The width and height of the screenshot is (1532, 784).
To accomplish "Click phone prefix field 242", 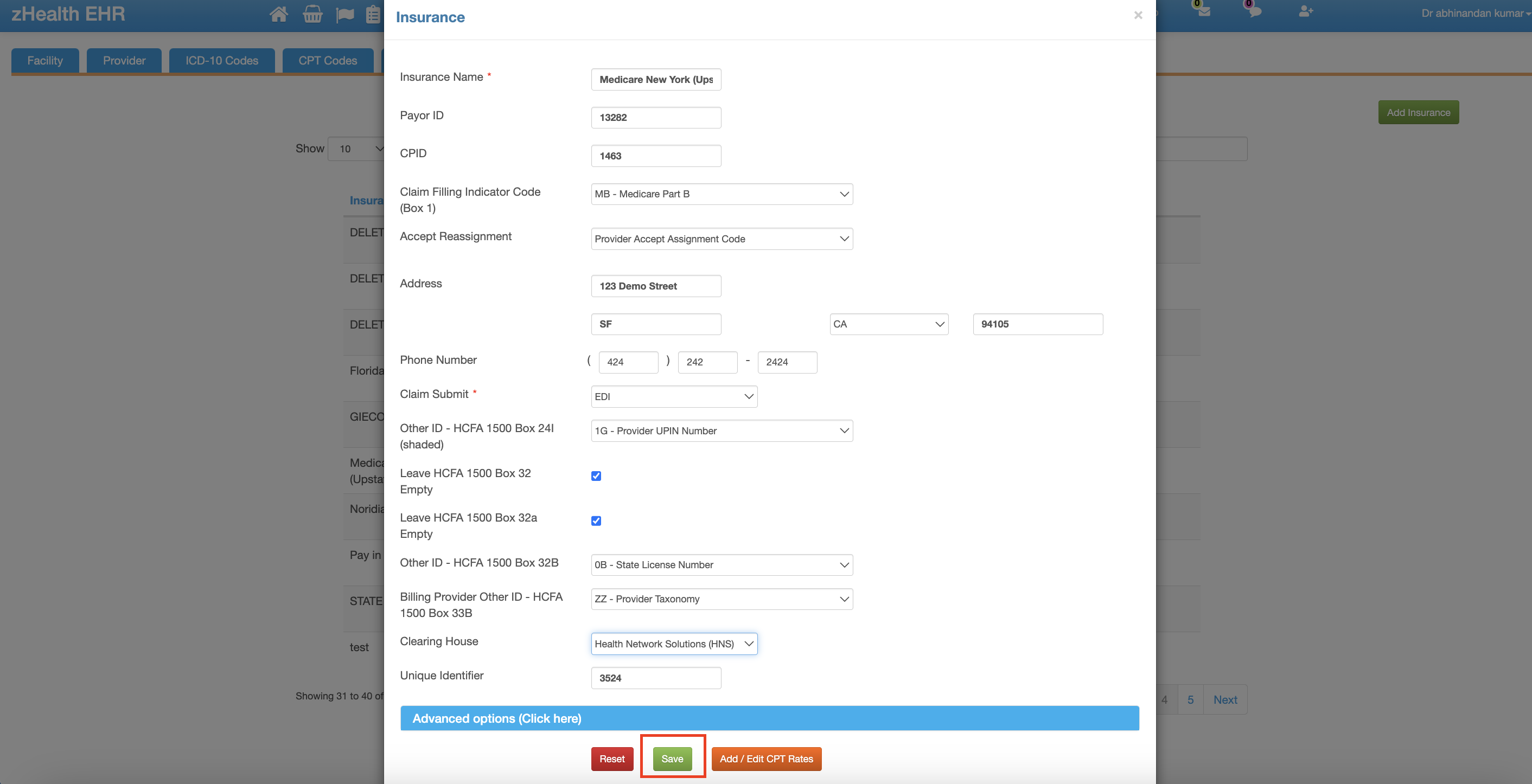I will [x=707, y=362].
